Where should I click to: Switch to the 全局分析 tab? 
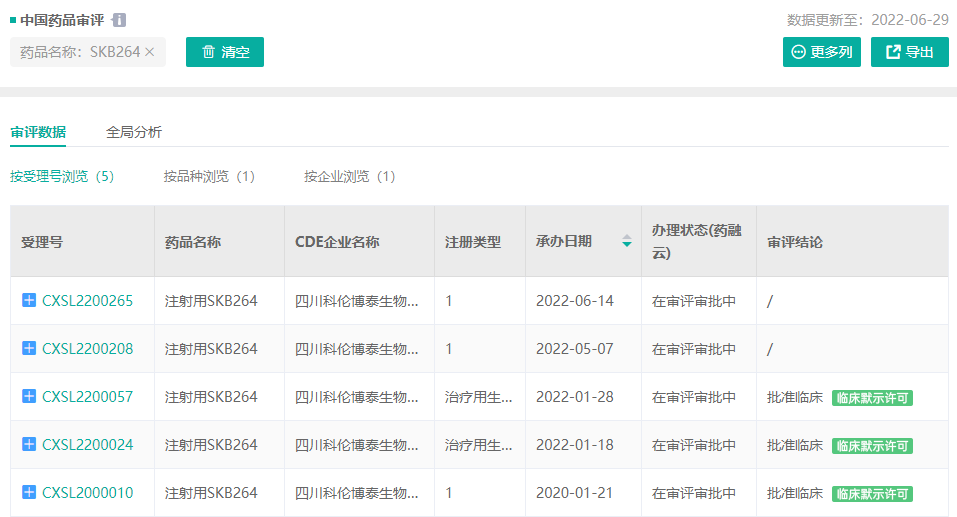tap(134, 132)
